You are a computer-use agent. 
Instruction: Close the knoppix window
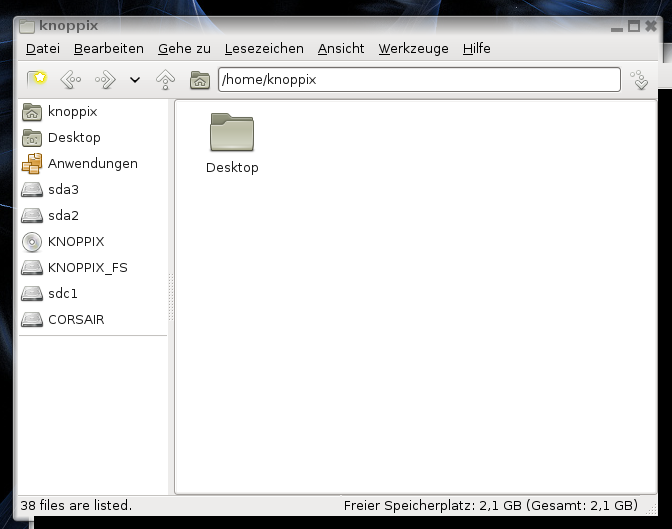coord(651,26)
